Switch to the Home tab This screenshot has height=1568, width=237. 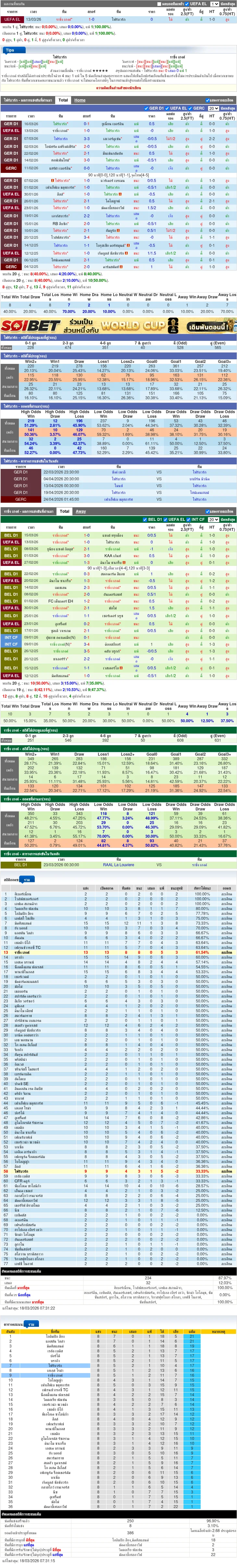coord(80,100)
